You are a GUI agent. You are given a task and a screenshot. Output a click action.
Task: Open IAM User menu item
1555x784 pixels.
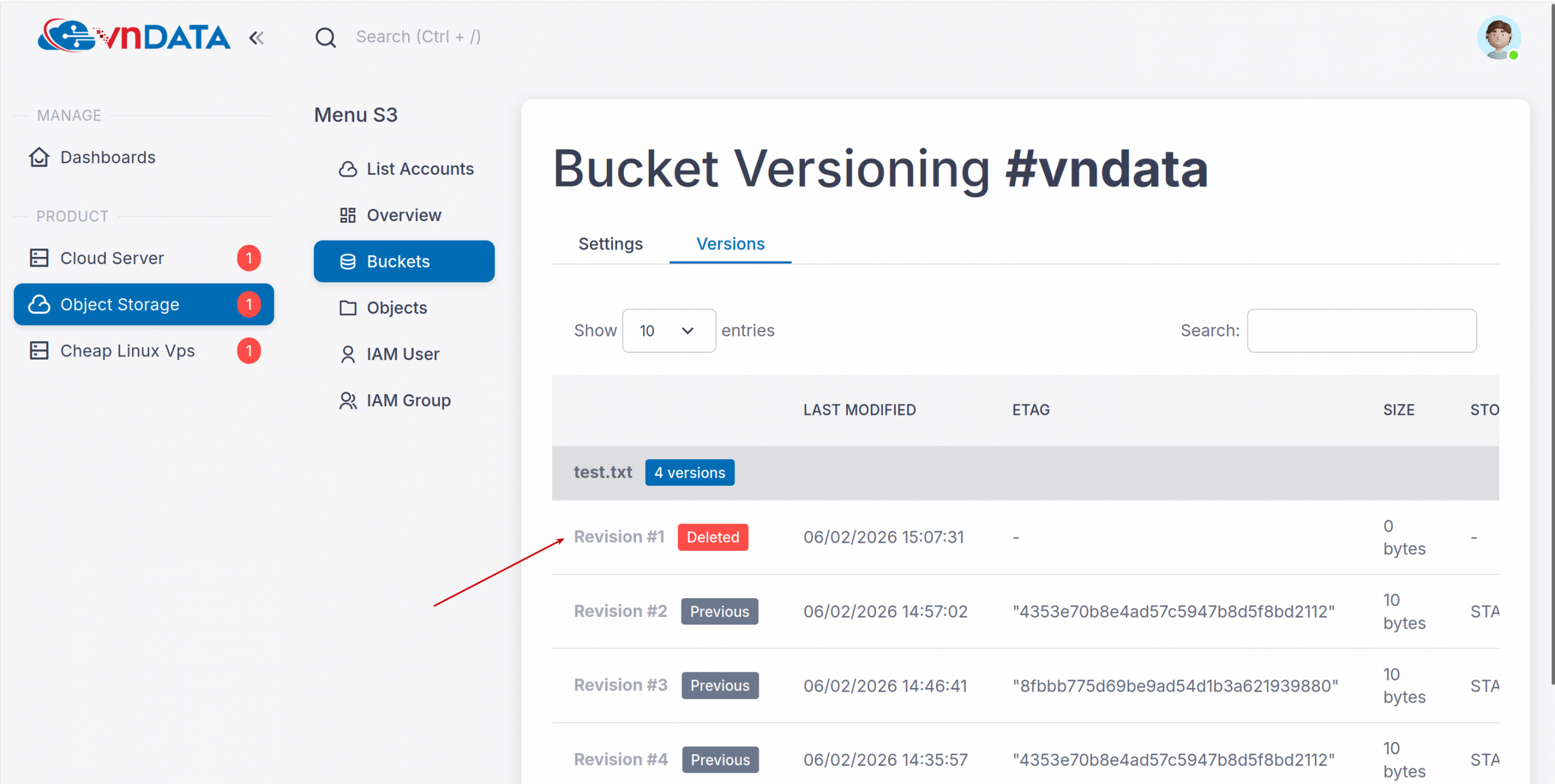402,354
